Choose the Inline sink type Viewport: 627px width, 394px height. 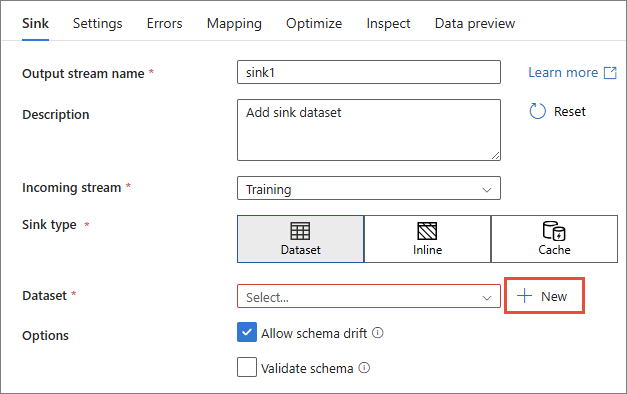point(427,239)
